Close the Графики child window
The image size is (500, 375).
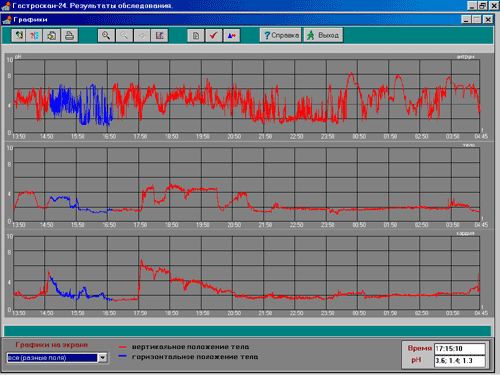coord(488,20)
